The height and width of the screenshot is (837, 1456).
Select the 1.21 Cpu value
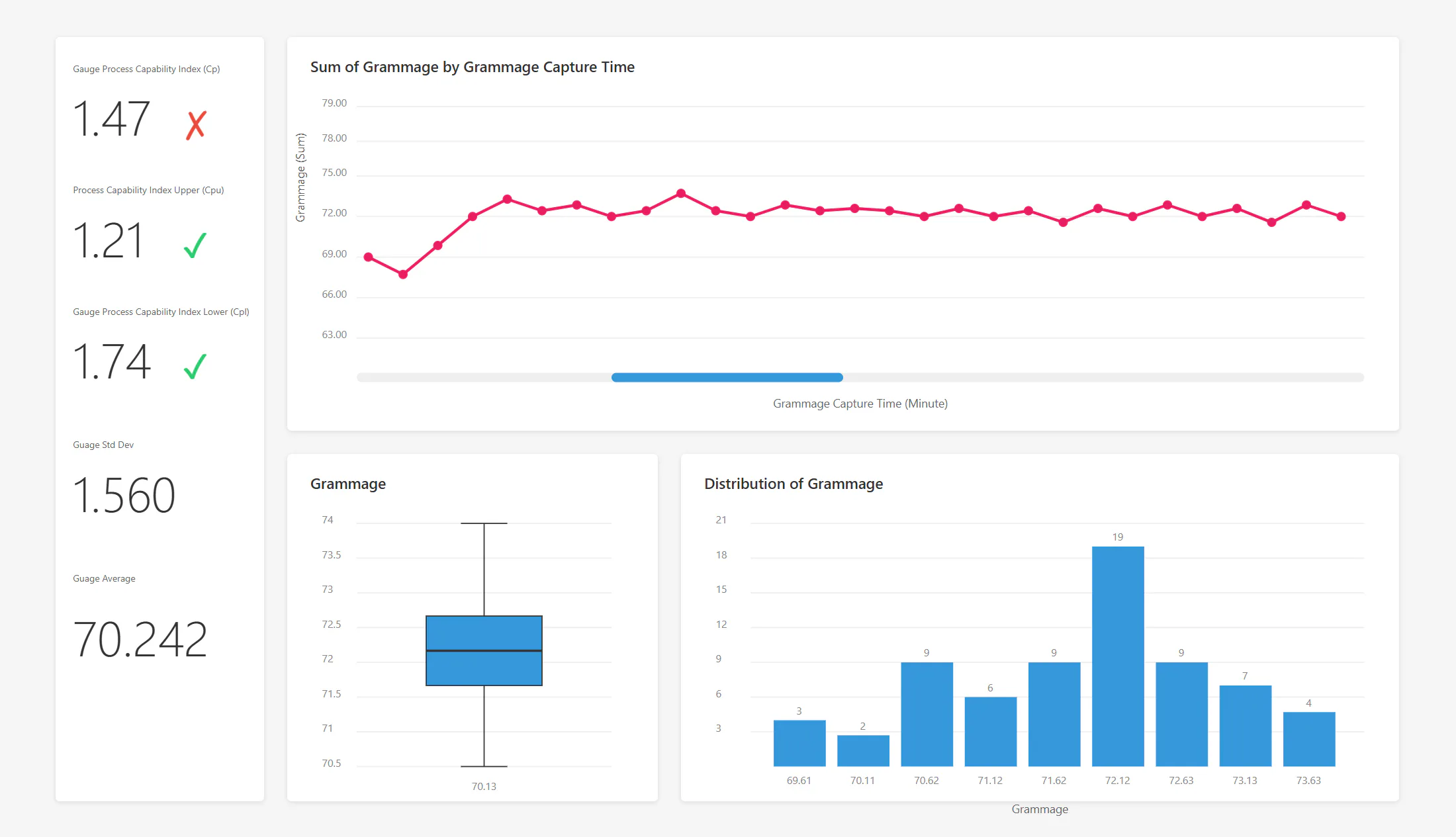click(109, 240)
